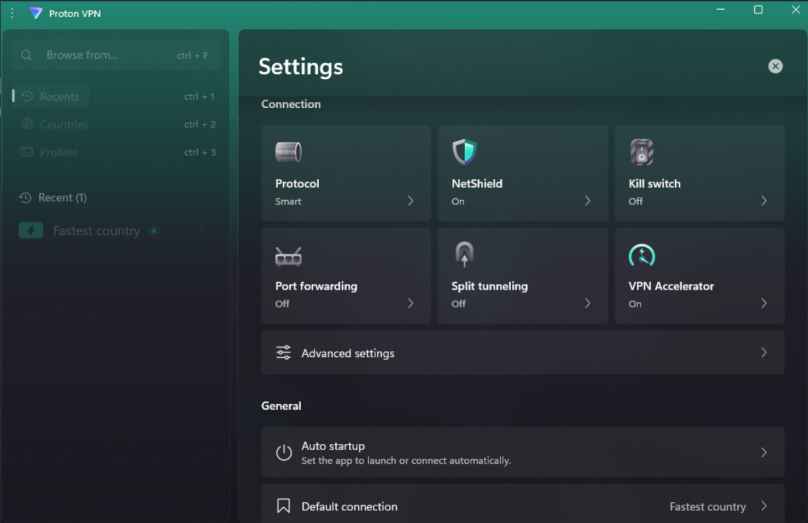
Task: Click the Proton VPN logo icon
Action: pyautogui.click(x=36, y=13)
